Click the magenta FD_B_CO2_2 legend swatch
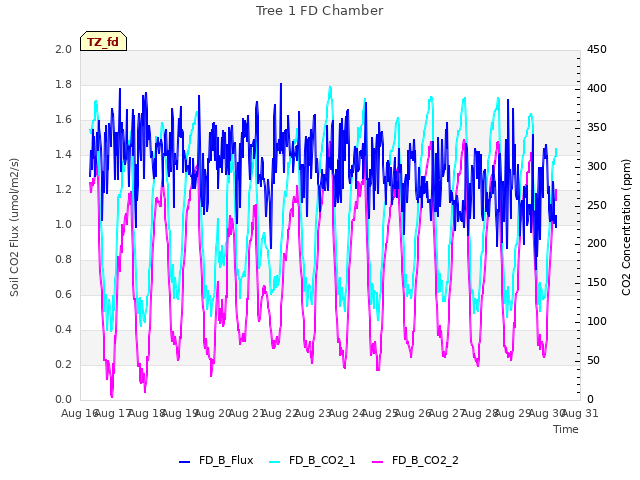Image resolution: width=640 pixels, height=480 pixels. (x=378, y=462)
